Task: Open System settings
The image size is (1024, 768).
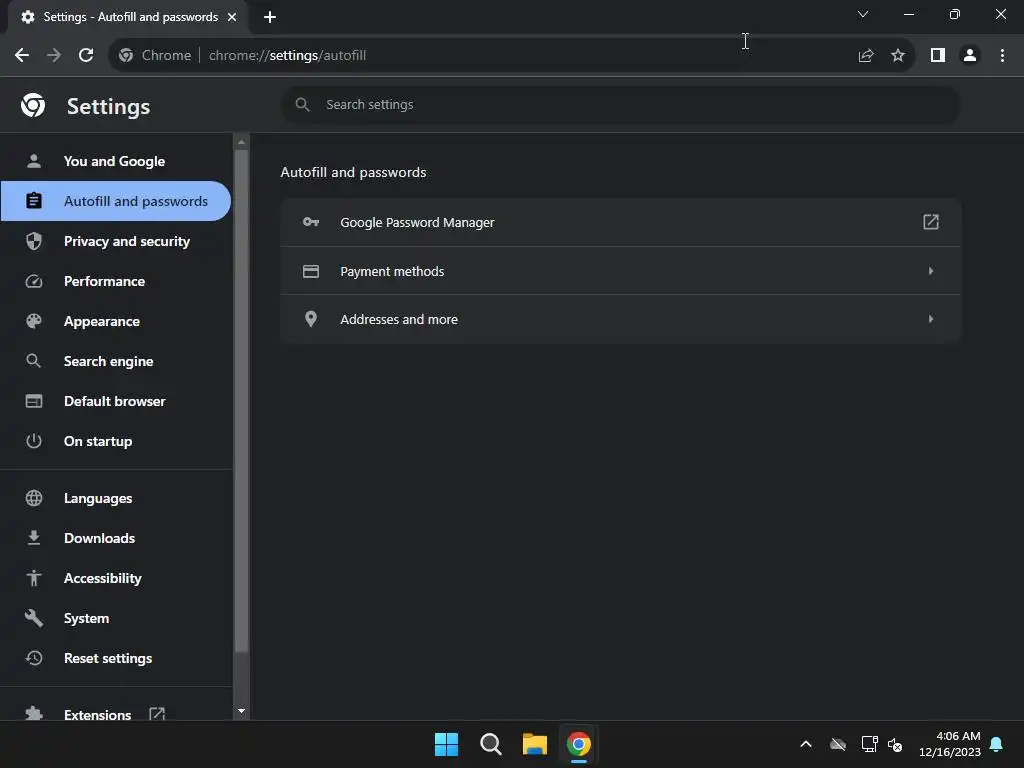Action: click(116, 618)
